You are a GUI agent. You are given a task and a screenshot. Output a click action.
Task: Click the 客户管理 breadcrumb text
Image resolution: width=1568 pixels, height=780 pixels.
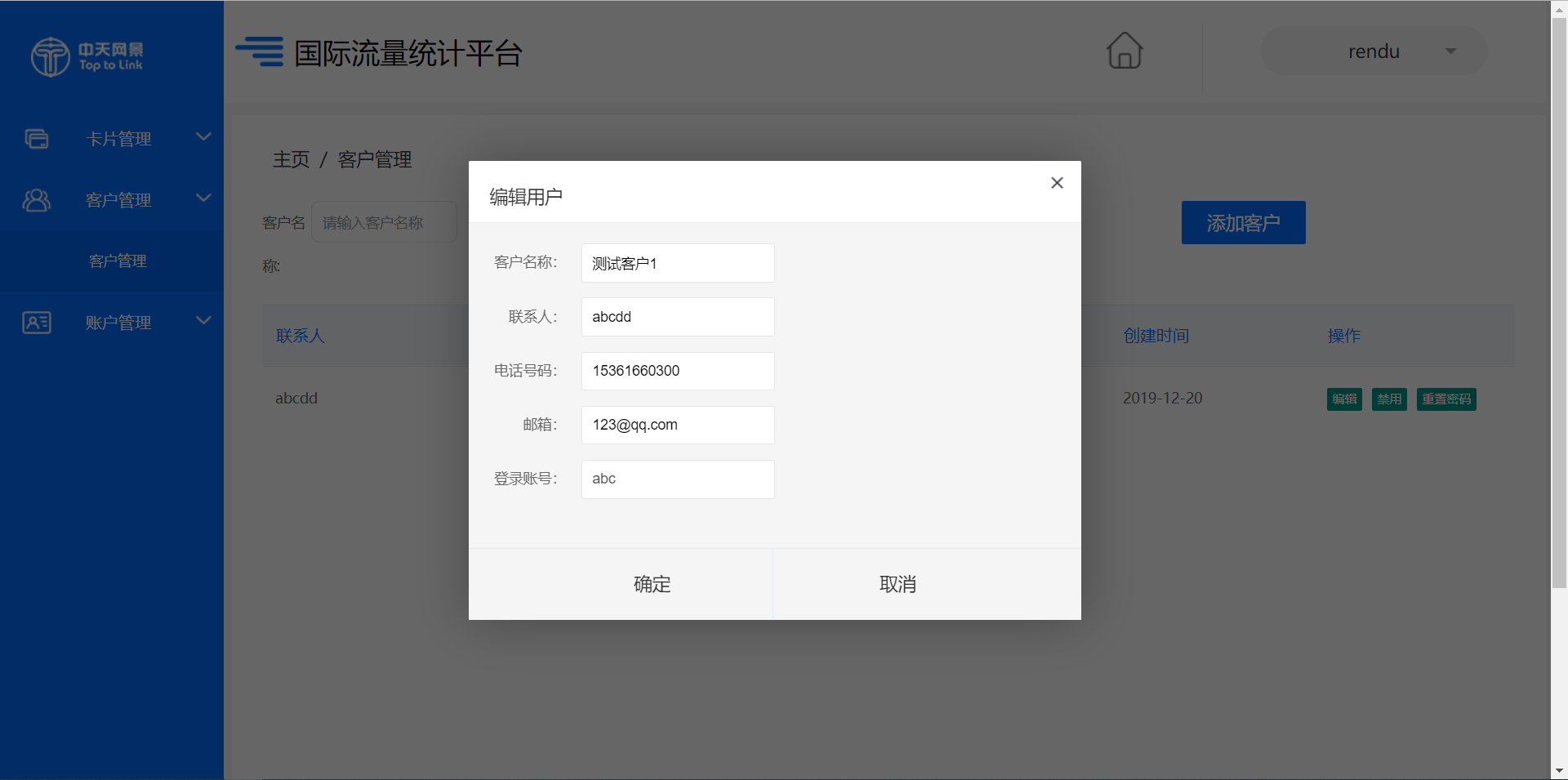tap(375, 159)
